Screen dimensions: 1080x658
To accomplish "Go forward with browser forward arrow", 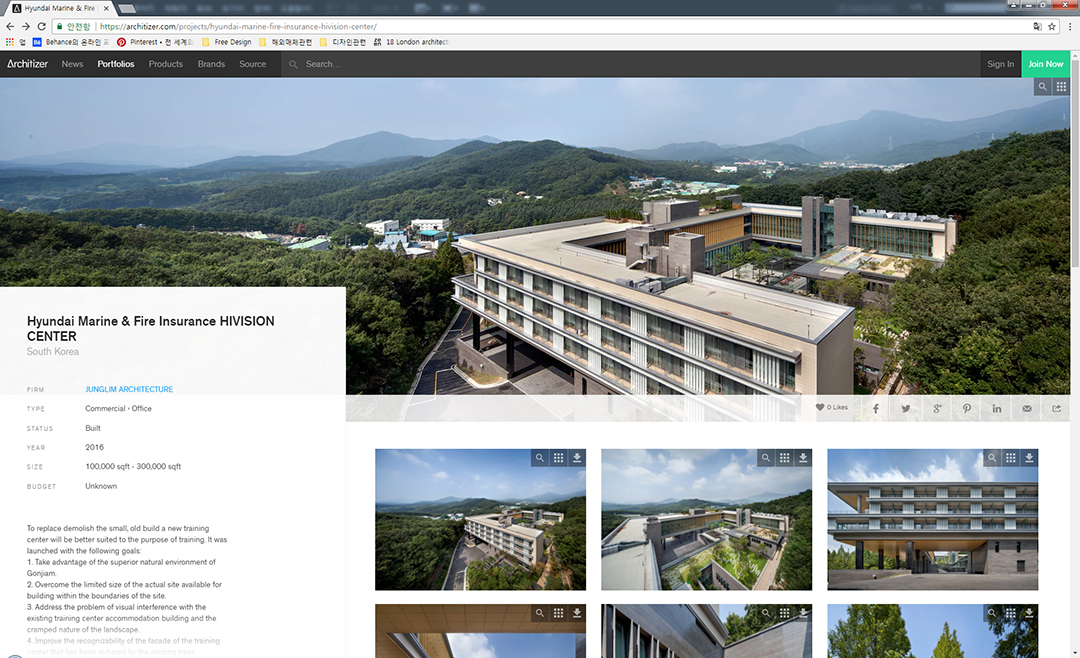I will click(x=25, y=26).
